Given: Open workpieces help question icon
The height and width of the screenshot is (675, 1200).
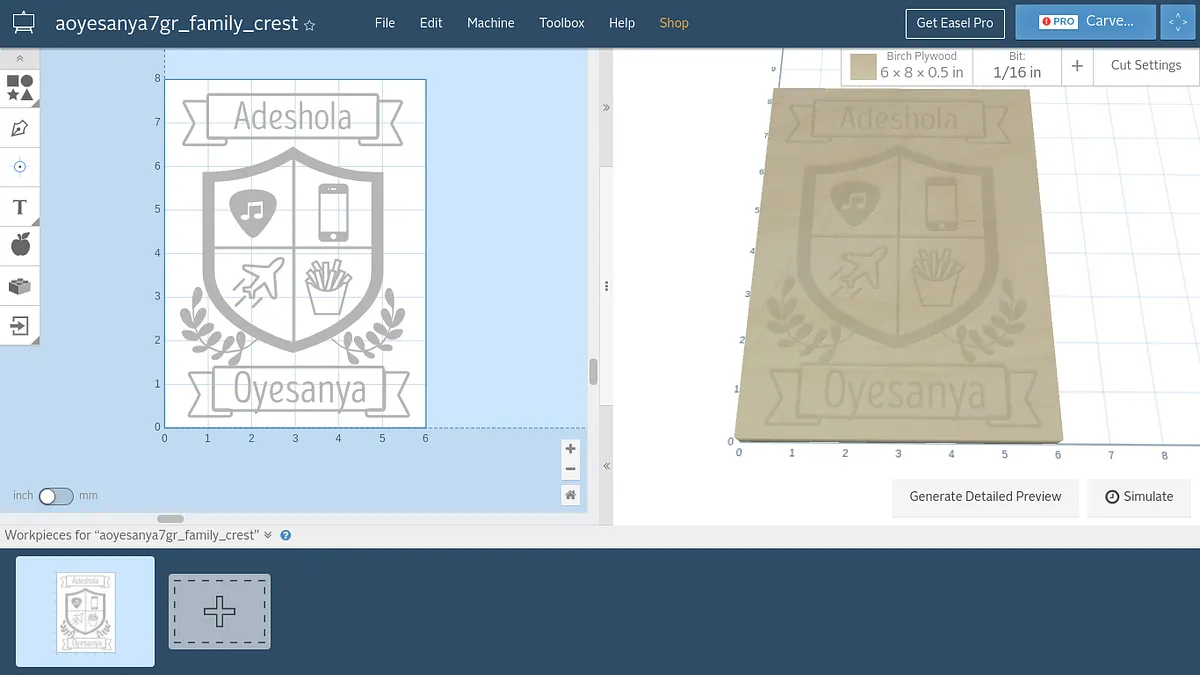Looking at the screenshot, I should (286, 535).
